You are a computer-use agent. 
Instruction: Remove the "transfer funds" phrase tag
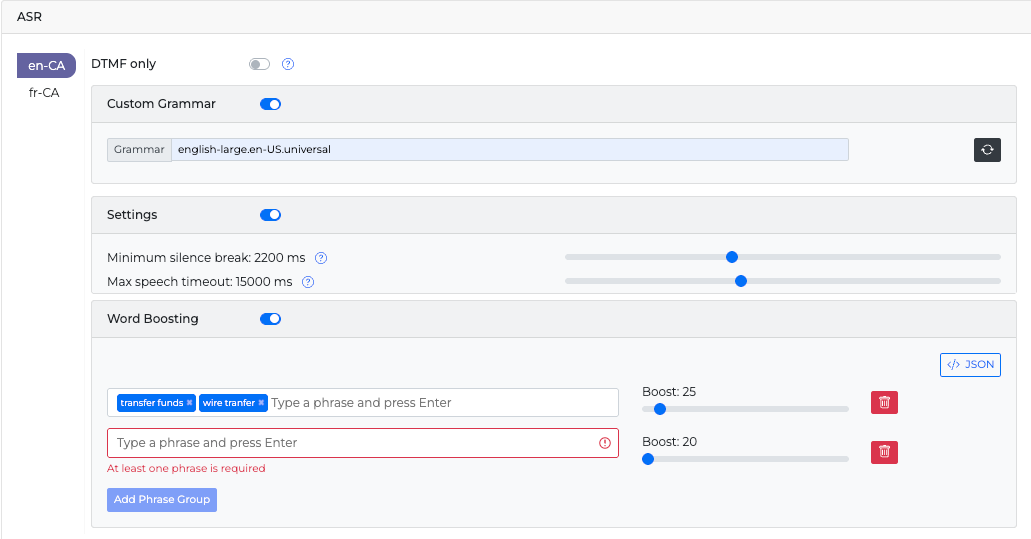189,403
